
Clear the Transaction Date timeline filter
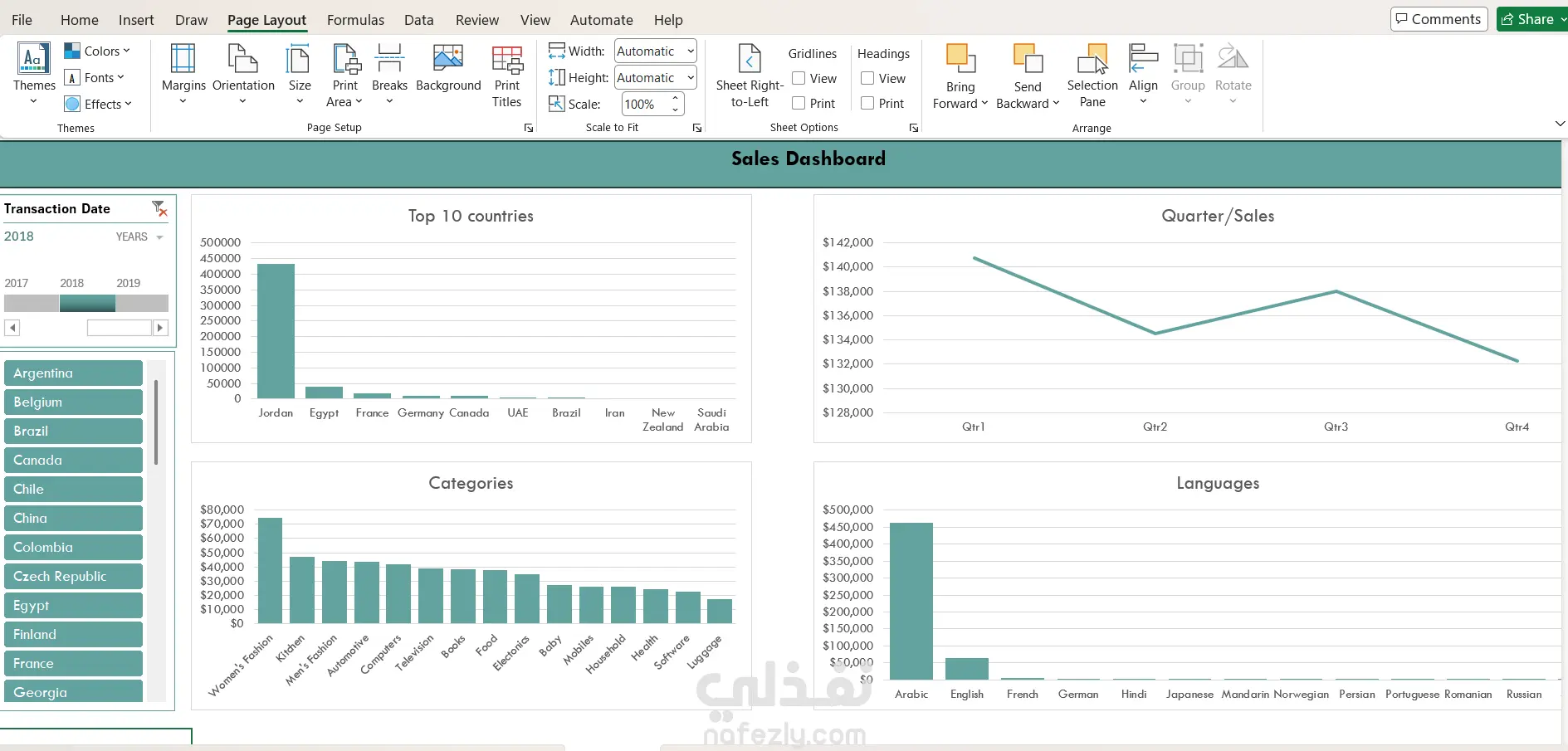click(x=159, y=208)
